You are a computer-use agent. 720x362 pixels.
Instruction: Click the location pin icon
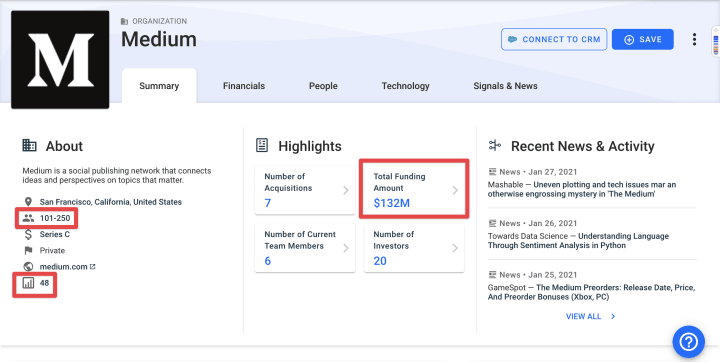pyautogui.click(x=28, y=202)
